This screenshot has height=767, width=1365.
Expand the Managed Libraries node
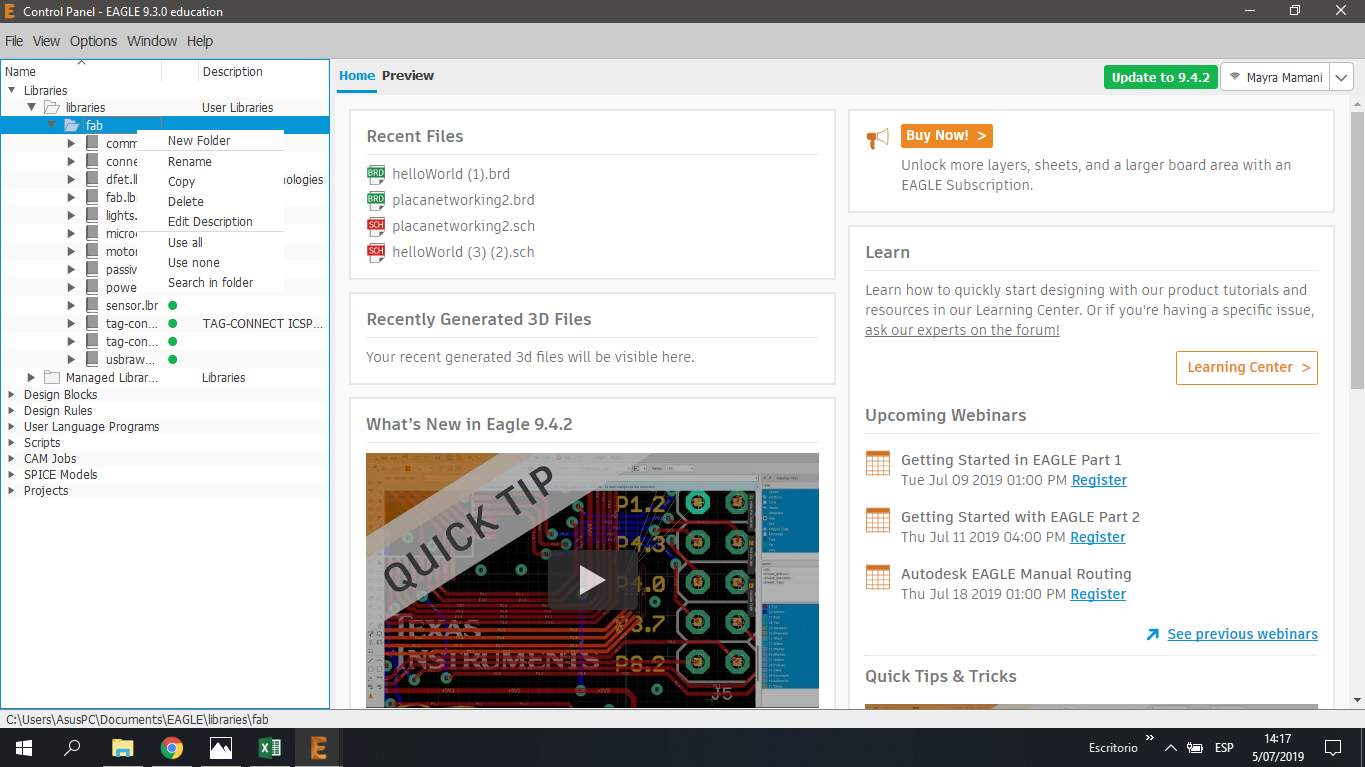[32, 377]
